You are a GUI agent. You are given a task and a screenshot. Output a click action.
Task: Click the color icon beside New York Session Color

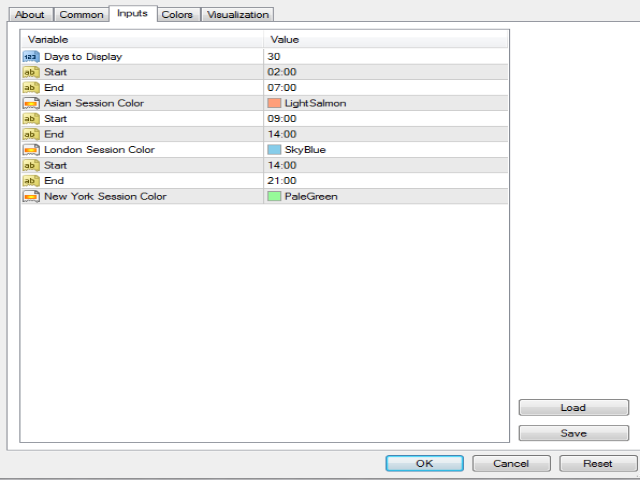[31, 196]
